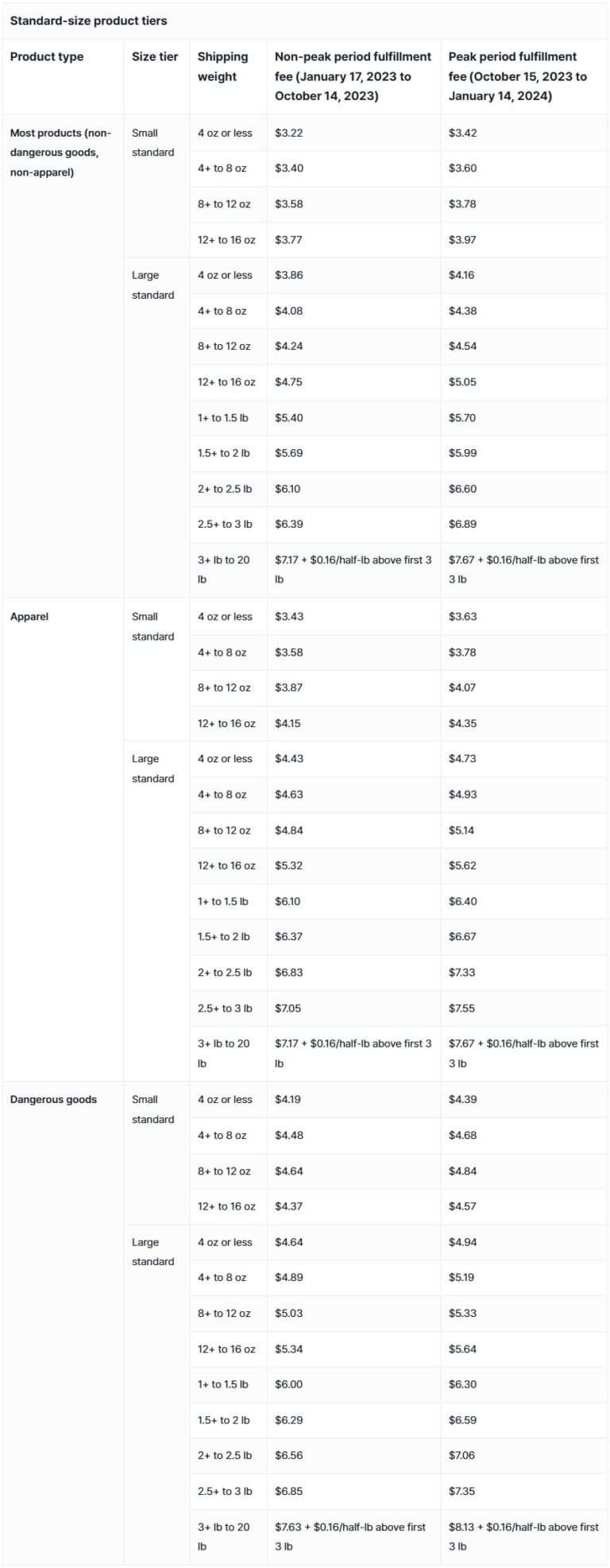
Task: Select Apparel's $3.43 non-peak fee
Action: [289, 617]
